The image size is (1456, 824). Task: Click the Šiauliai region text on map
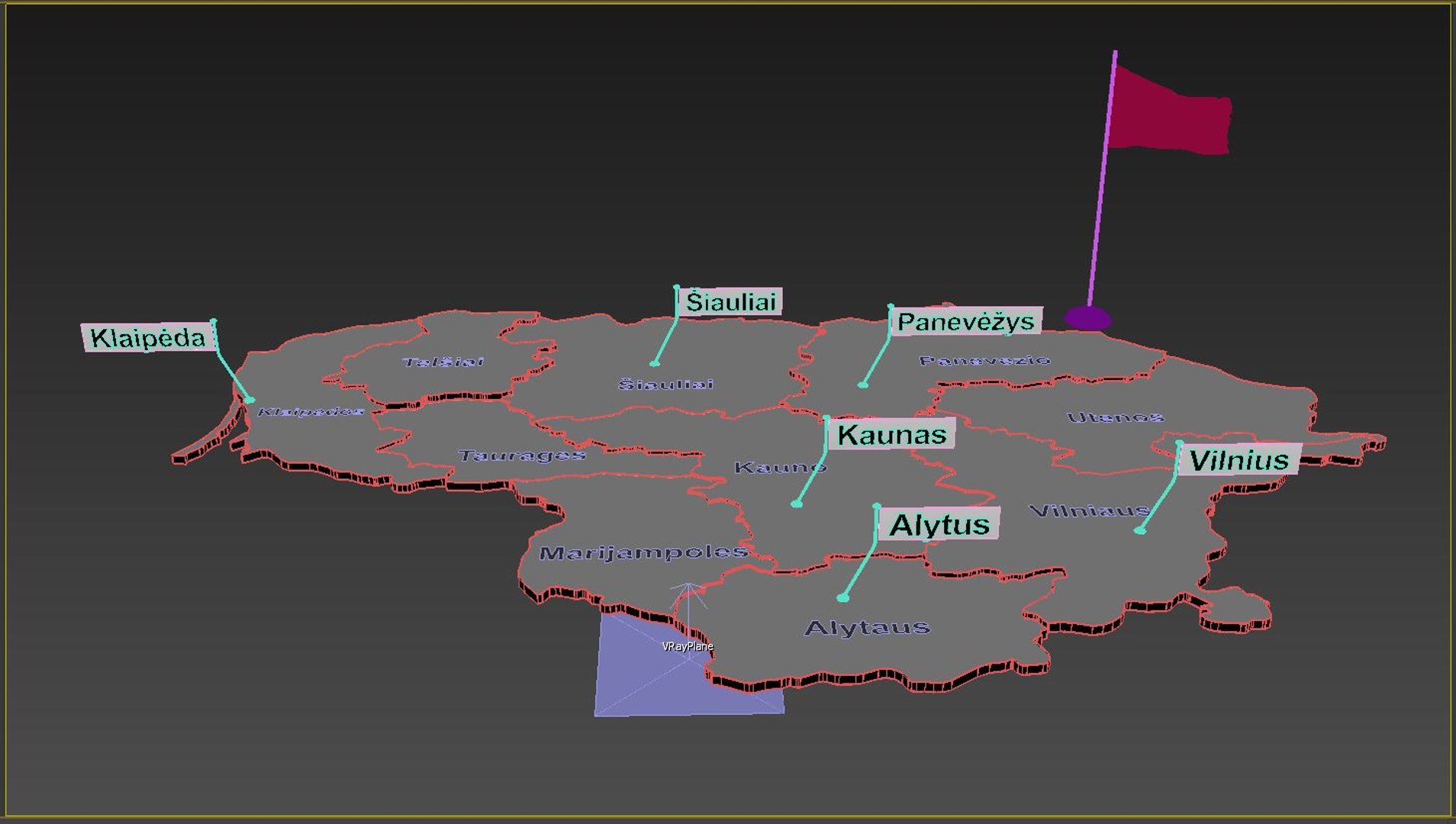click(666, 384)
